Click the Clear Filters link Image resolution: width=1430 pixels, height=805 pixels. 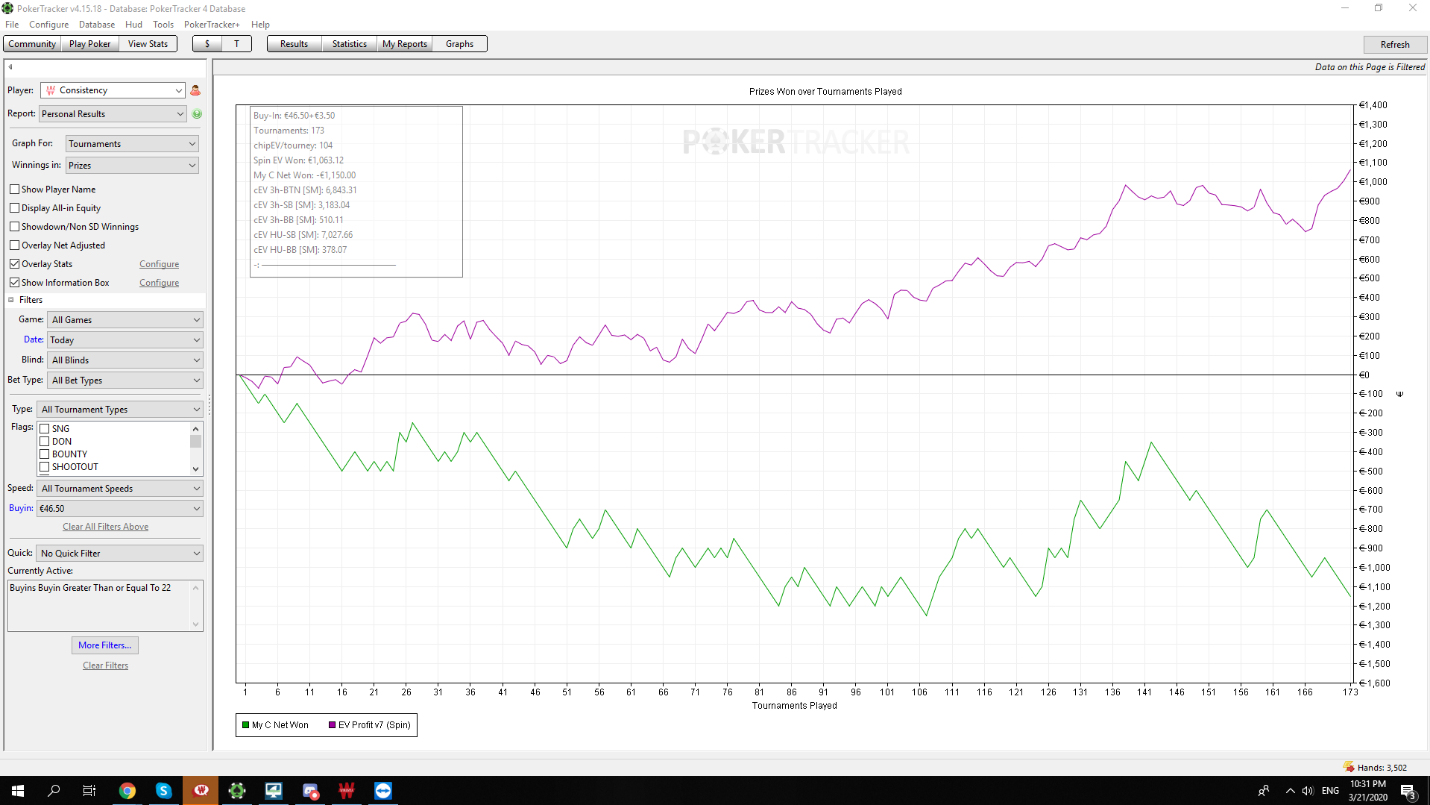pos(105,666)
